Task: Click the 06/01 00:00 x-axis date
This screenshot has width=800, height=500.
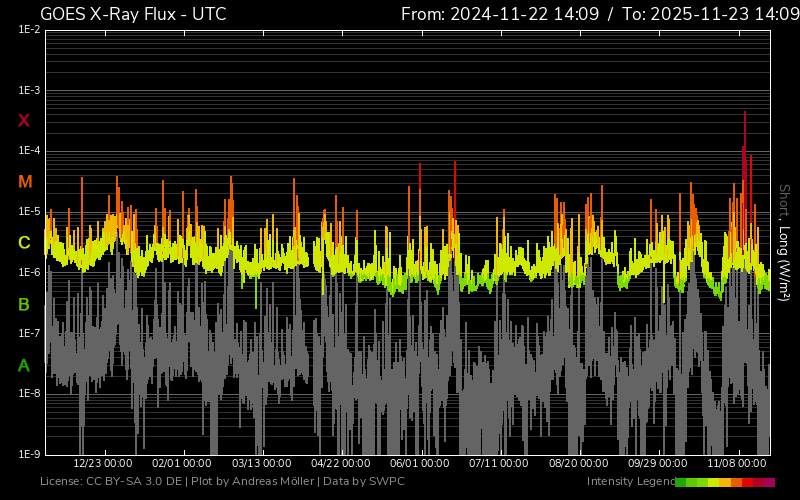Action: [419, 464]
